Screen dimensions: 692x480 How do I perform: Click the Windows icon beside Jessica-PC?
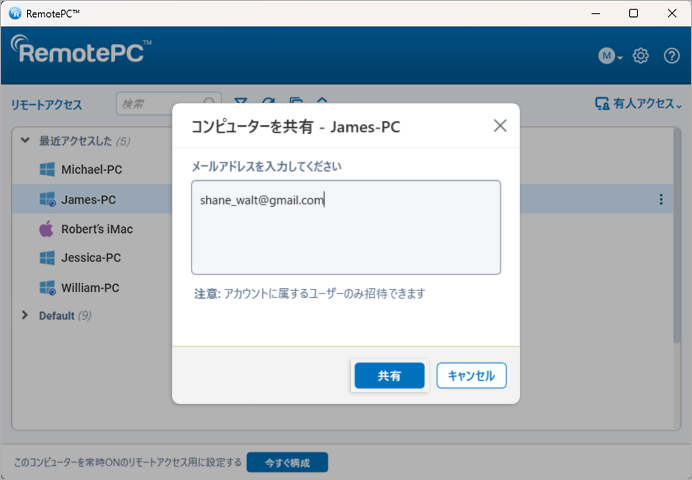pos(47,258)
